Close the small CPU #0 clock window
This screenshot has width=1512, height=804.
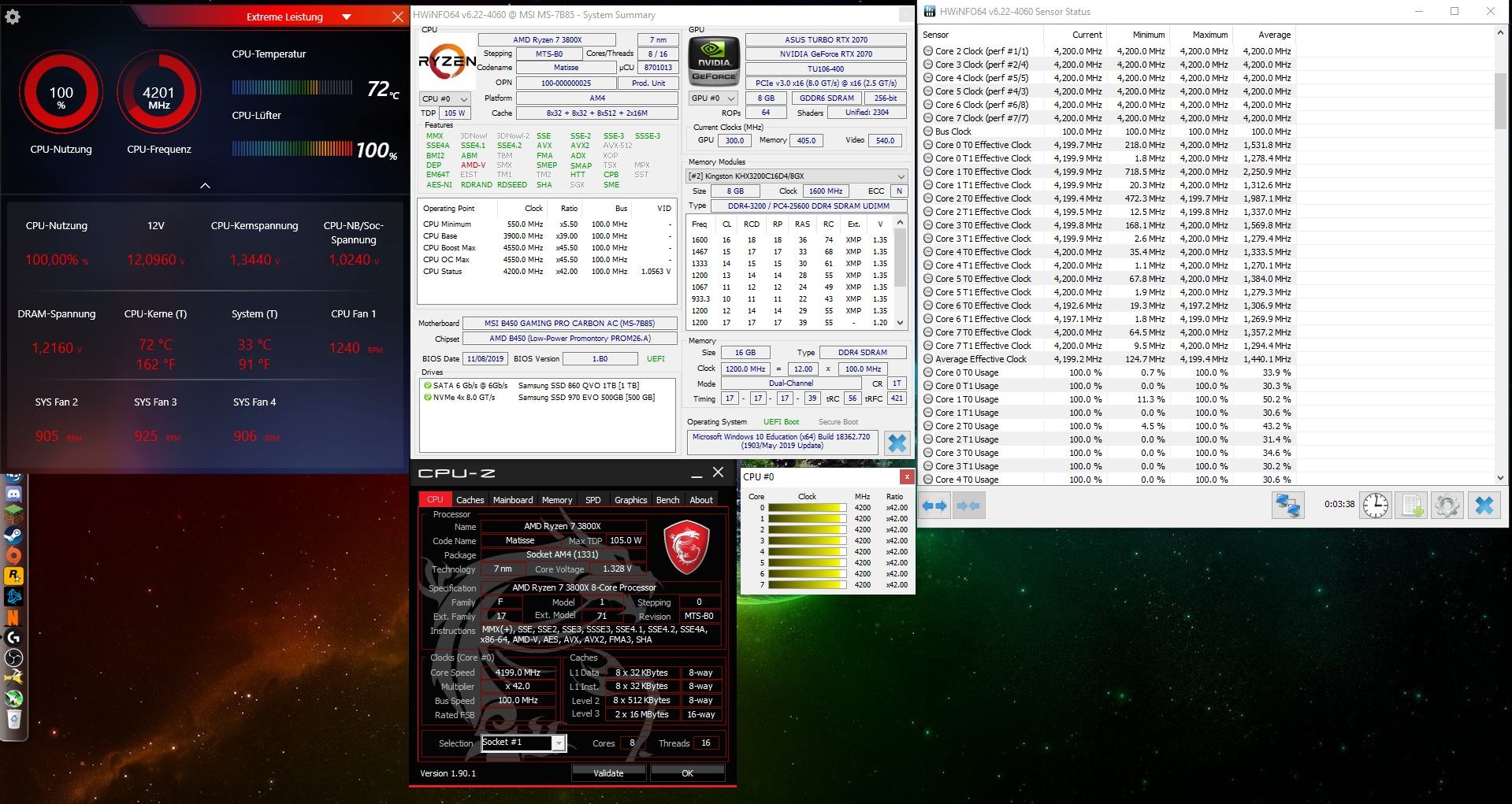(907, 476)
